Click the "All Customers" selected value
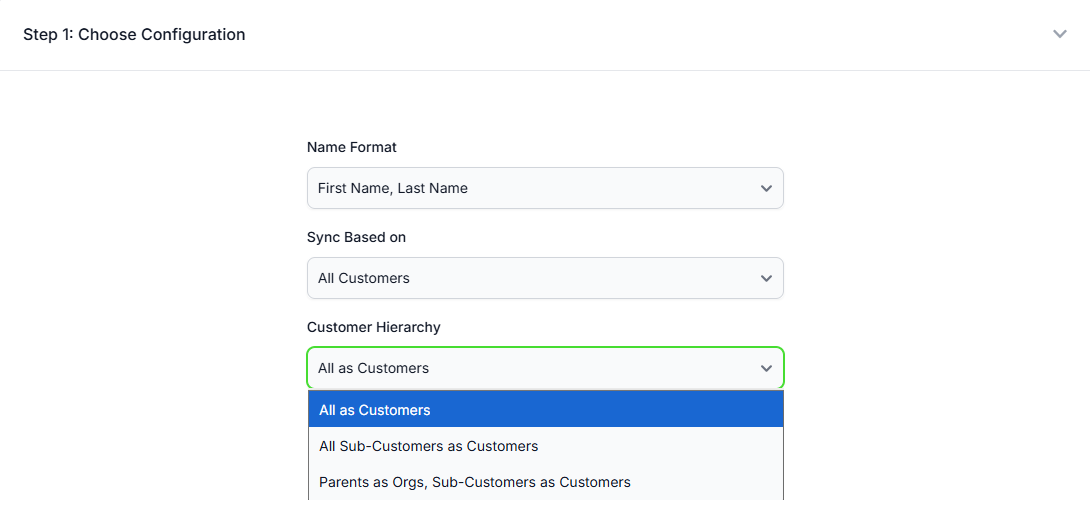1090x529 pixels. point(364,278)
